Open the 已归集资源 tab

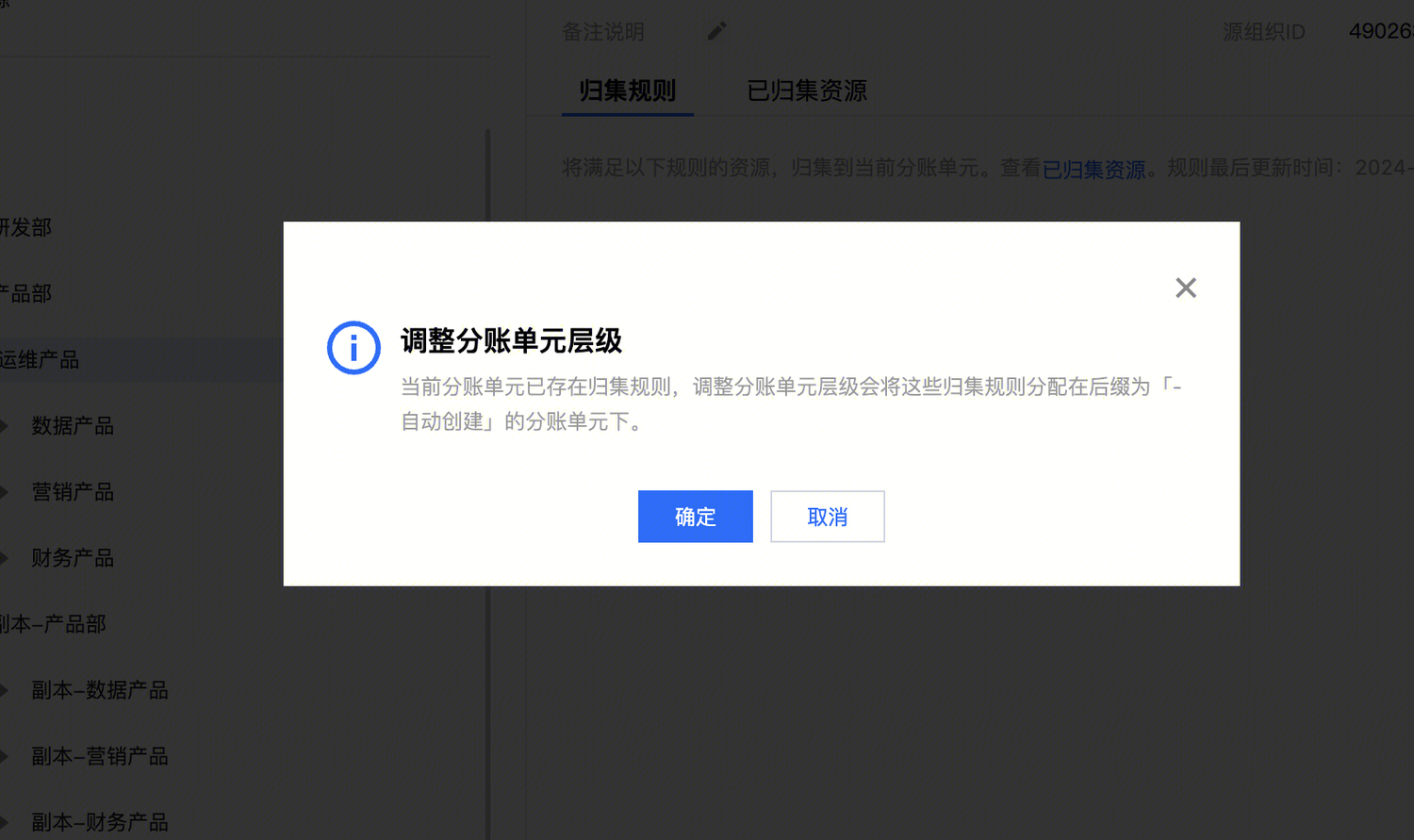(x=807, y=91)
